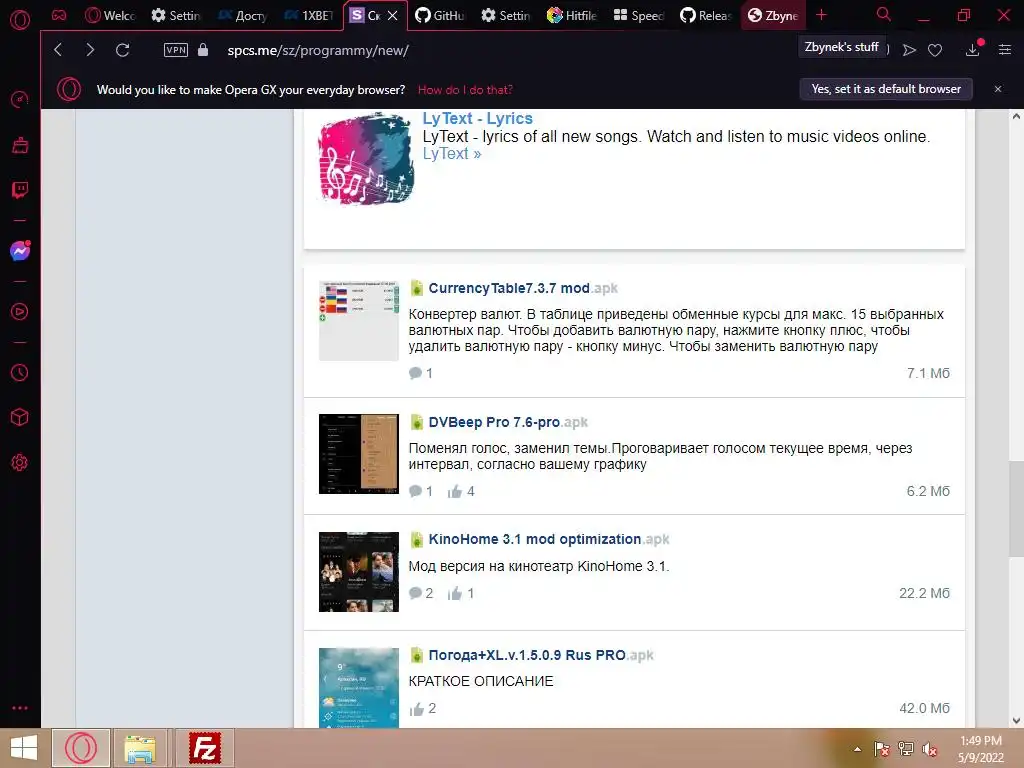Open Twitch sidebar panel

20,190
